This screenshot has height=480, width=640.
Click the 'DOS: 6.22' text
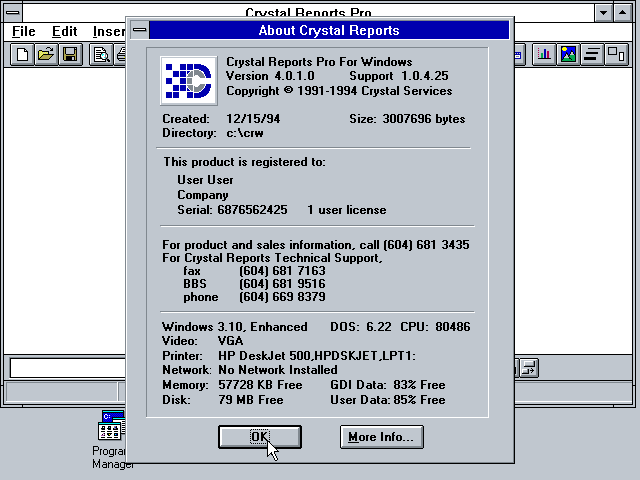tap(361, 327)
